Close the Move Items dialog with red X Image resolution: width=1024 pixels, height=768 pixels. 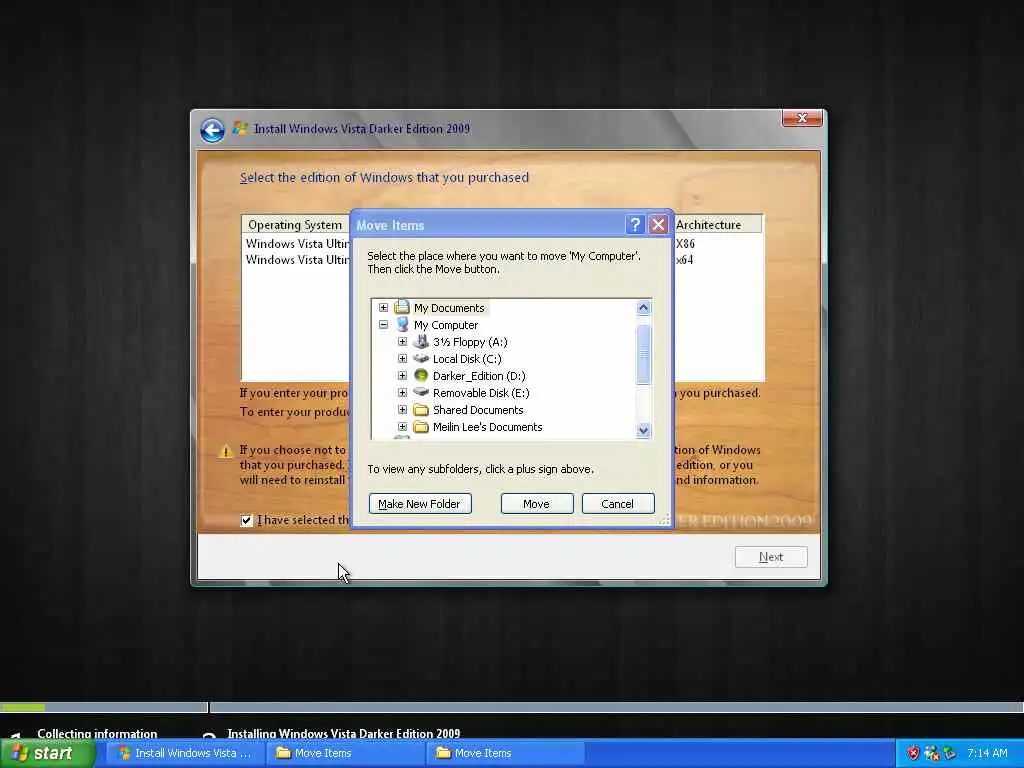pyautogui.click(x=658, y=225)
